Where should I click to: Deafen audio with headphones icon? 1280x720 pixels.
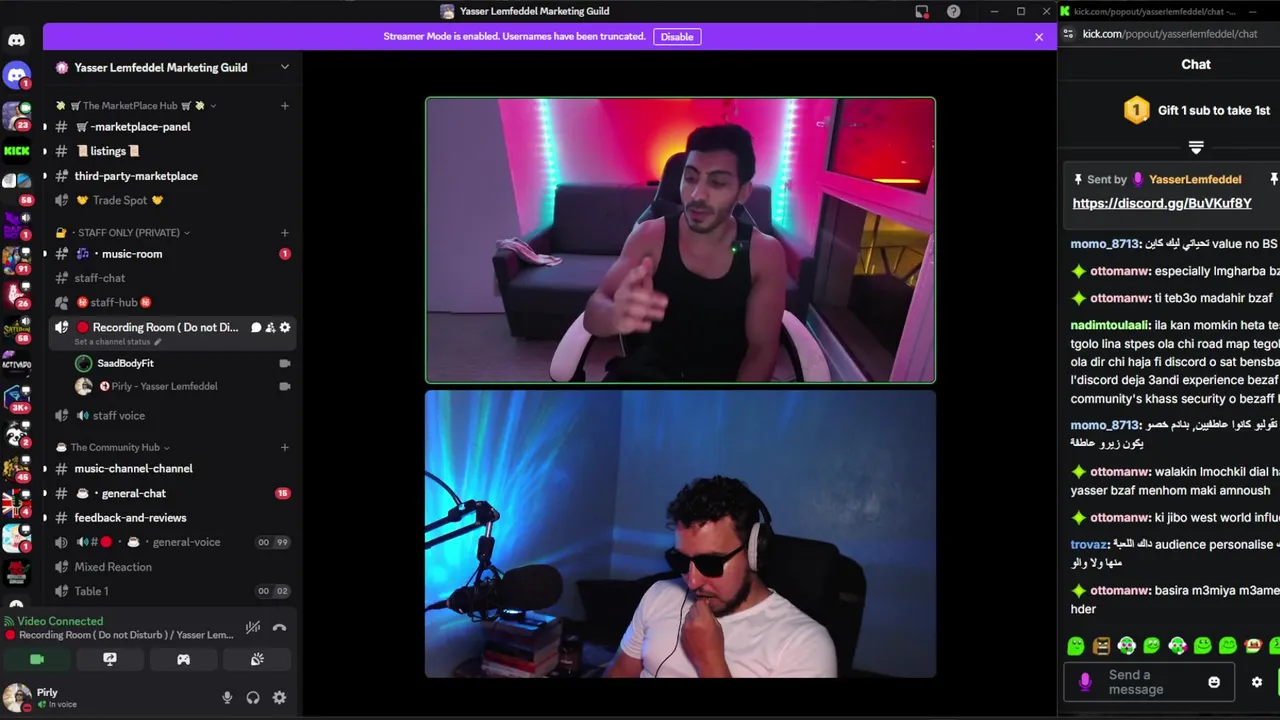point(253,698)
